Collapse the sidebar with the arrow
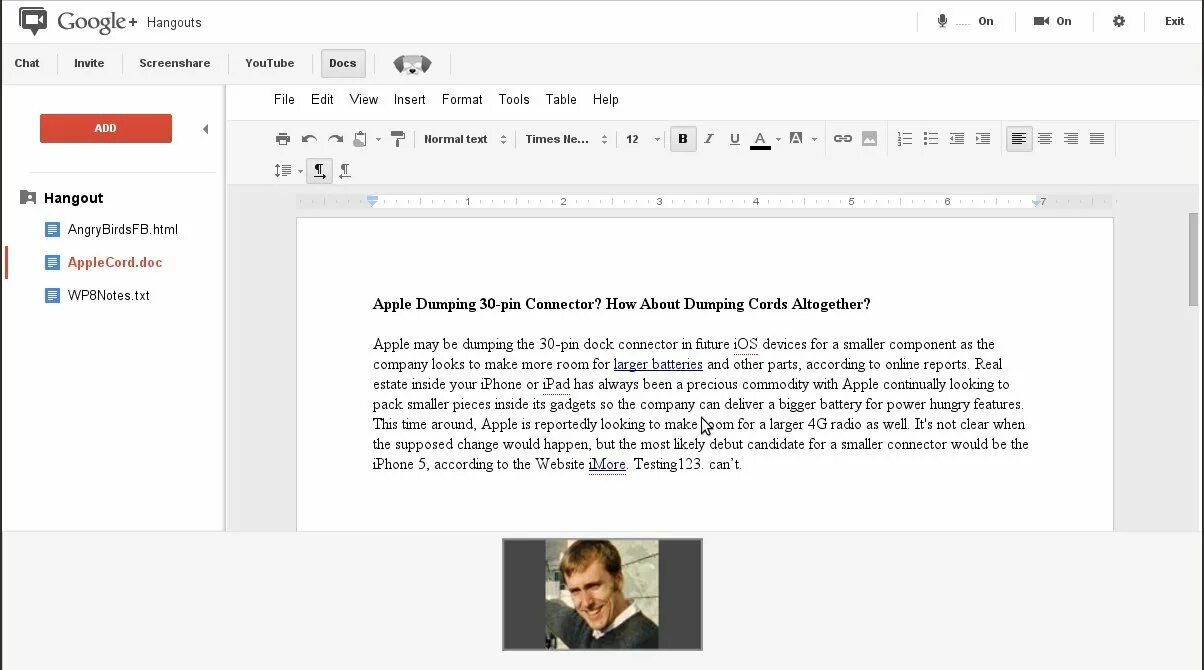Viewport: 1204px width, 670px height. [x=205, y=128]
